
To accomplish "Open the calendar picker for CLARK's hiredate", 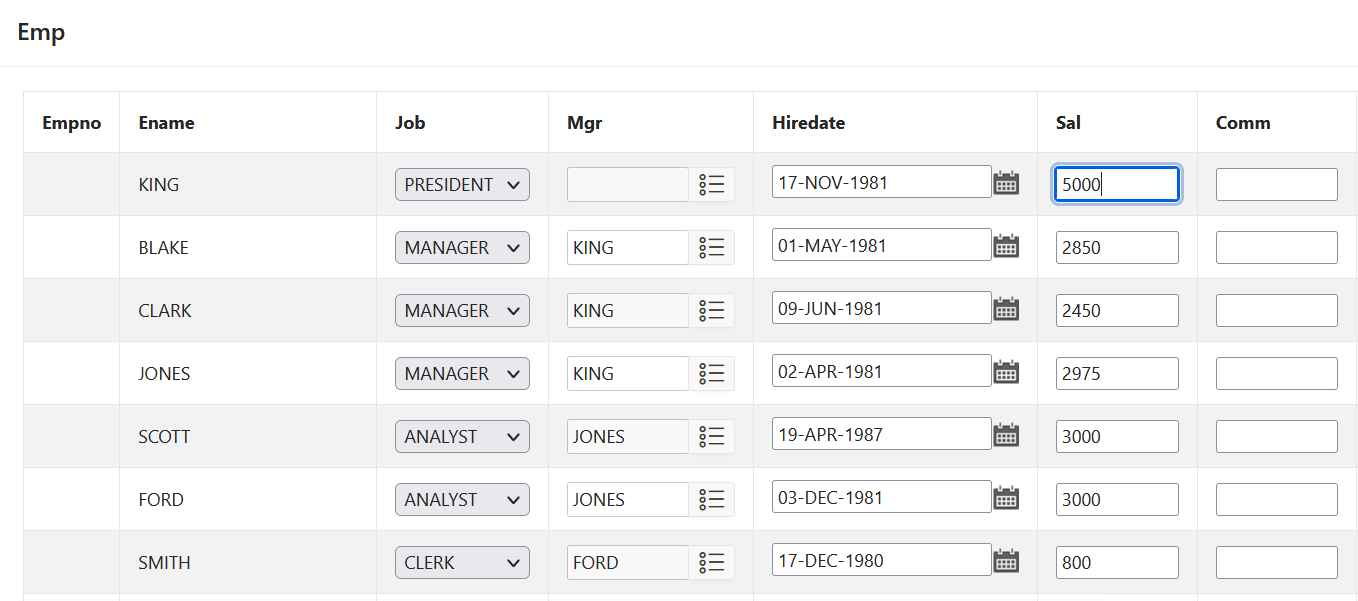I will click(x=1007, y=309).
